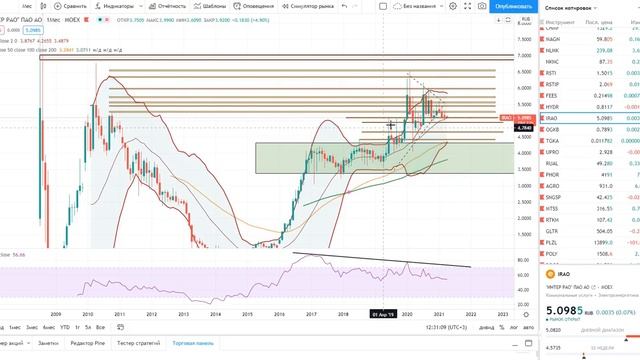The width and height of the screenshot is (640, 360).
Task: Expand the indicators favorites dropdown arrow
Action: [x=141, y=6]
